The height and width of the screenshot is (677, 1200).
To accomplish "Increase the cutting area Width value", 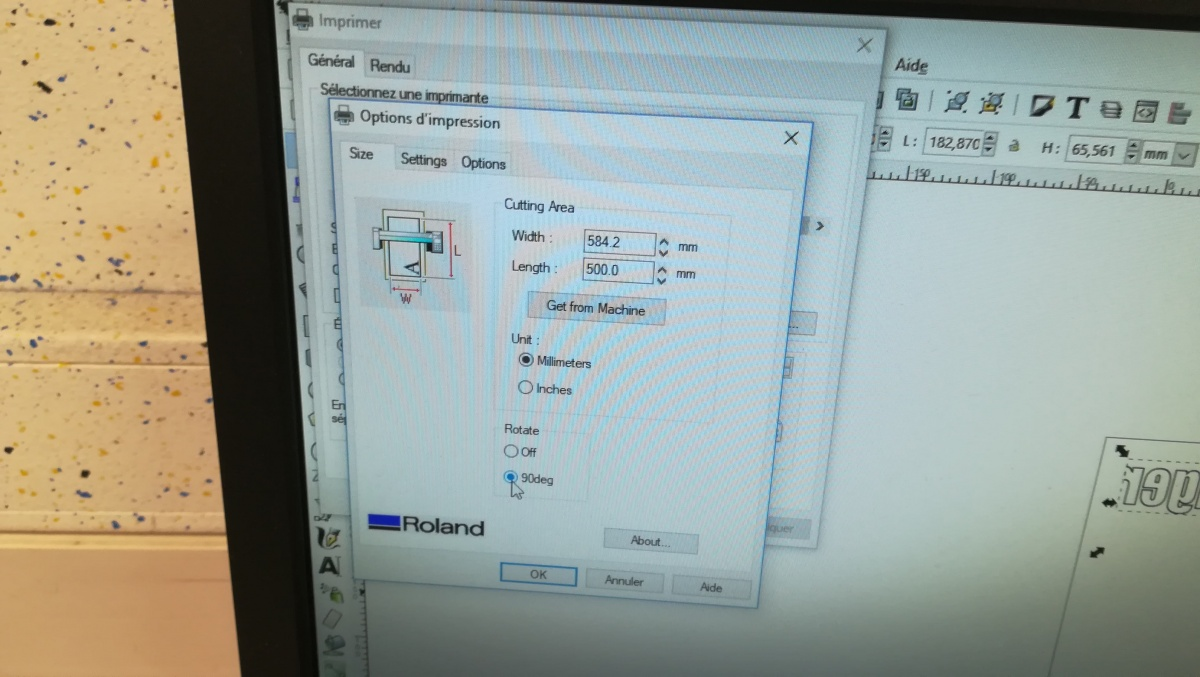I will click(x=663, y=239).
